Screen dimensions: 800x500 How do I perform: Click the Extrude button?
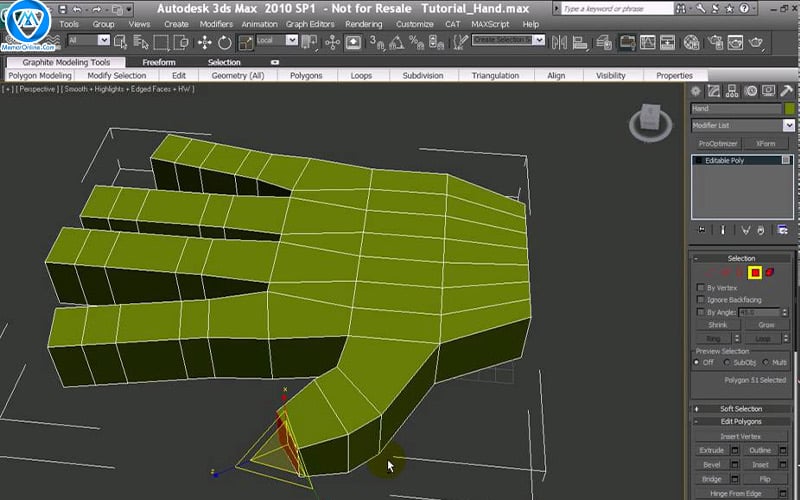coord(712,451)
